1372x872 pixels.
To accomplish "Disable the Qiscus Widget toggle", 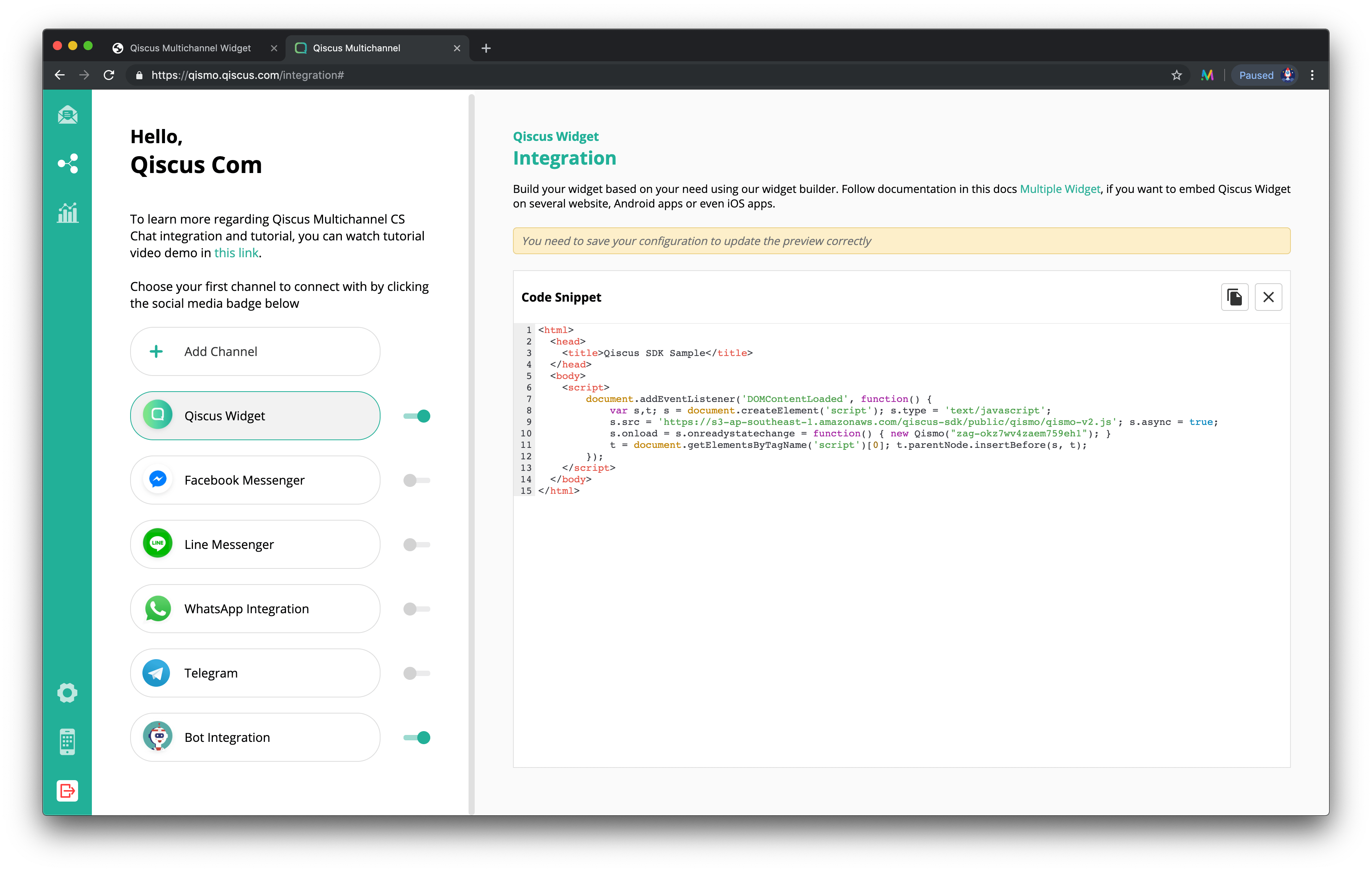I will pos(416,416).
